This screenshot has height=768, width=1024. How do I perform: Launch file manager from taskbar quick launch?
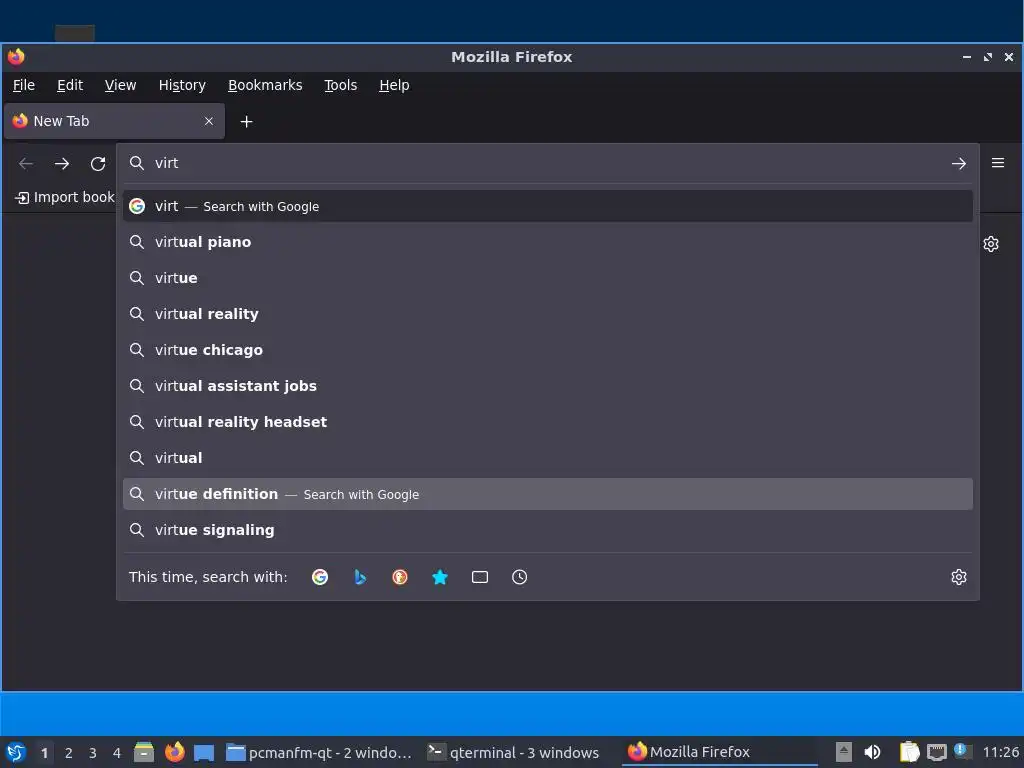pos(144,752)
